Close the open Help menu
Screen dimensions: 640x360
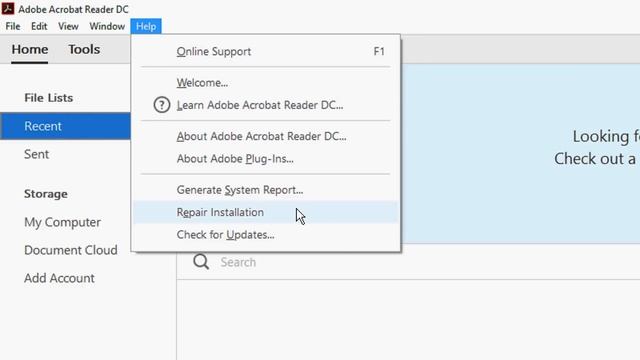[146, 27]
